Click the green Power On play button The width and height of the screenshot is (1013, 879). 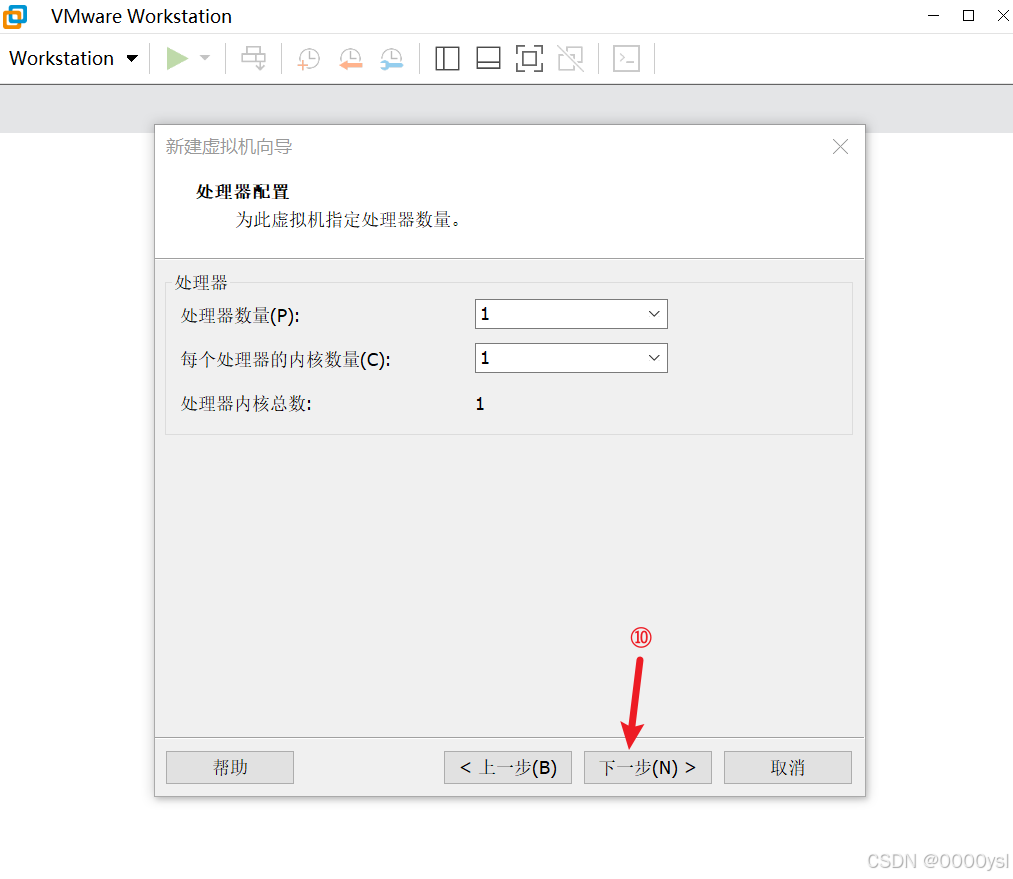tap(177, 58)
